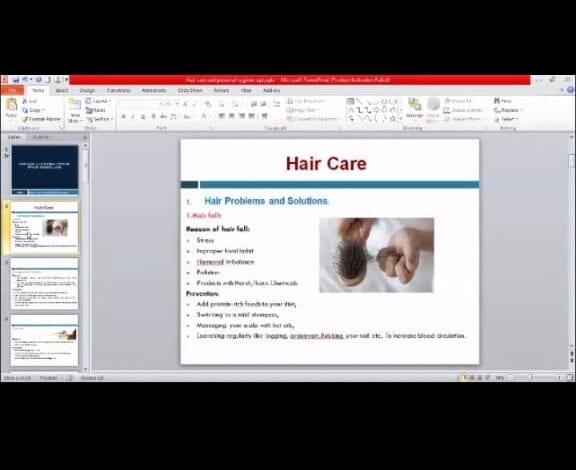Set paragraph alignment to Center
Viewport: 576px width, 470px height.
pyautogui.click(x=232, y=116)
